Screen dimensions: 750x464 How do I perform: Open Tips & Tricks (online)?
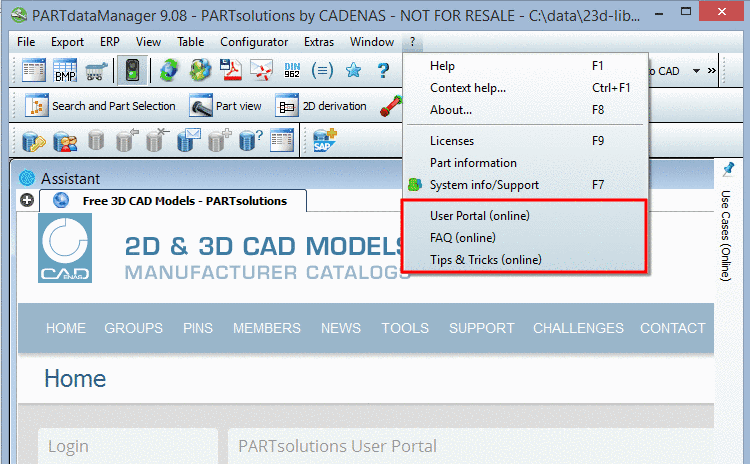[x=525, y=260]
